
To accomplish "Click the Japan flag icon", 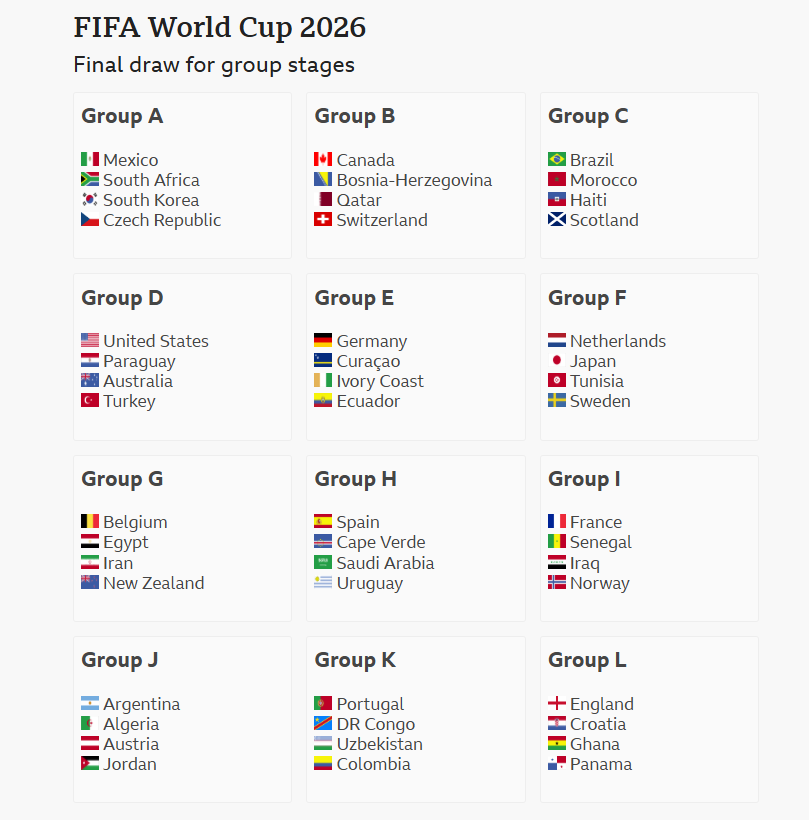I will click(x=557, y=361).
